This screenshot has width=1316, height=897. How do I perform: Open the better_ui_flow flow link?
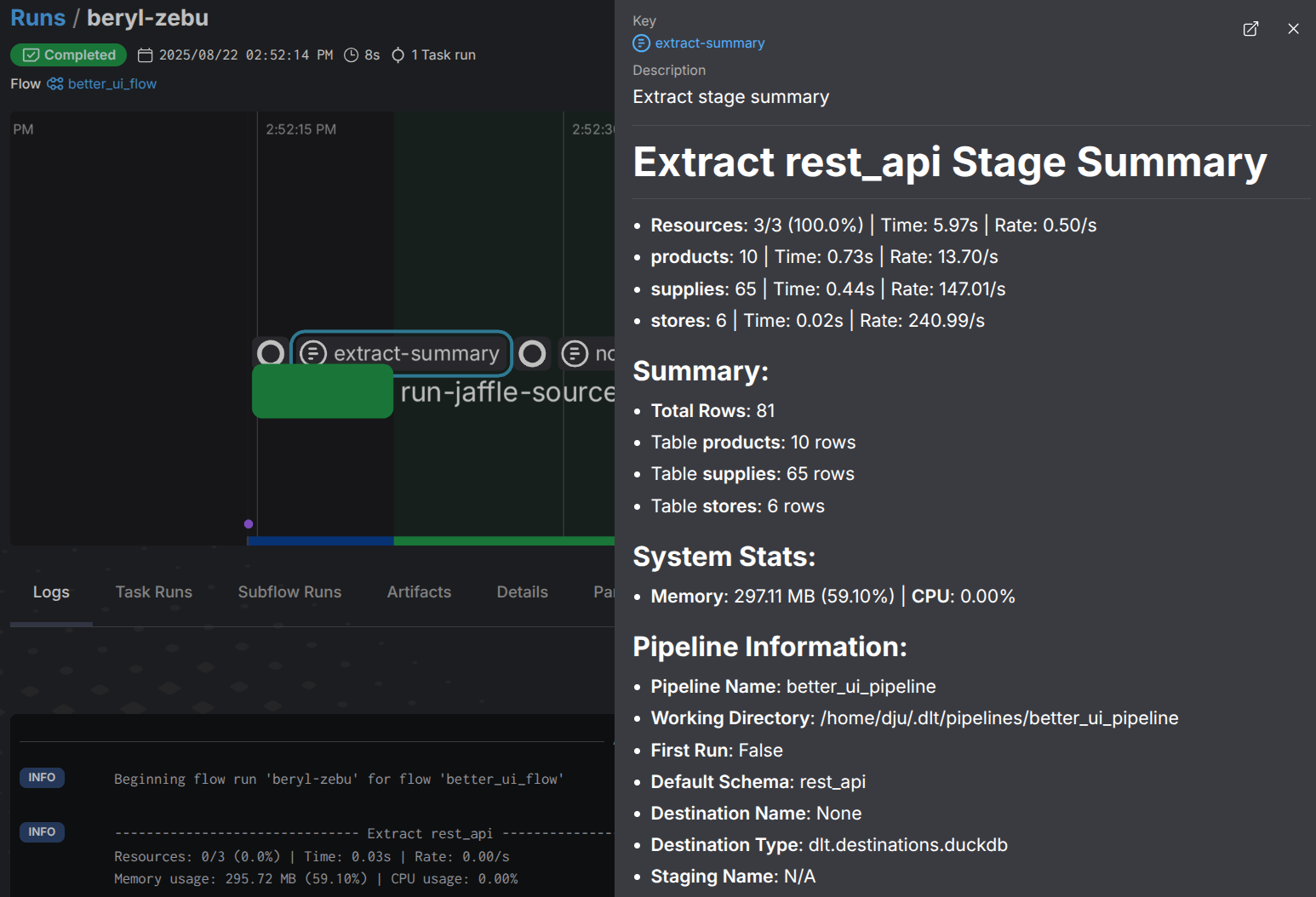pos(112,84)
